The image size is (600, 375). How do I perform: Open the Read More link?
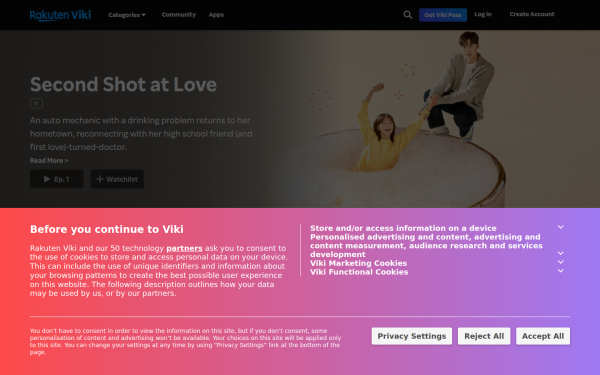[49, 160]
